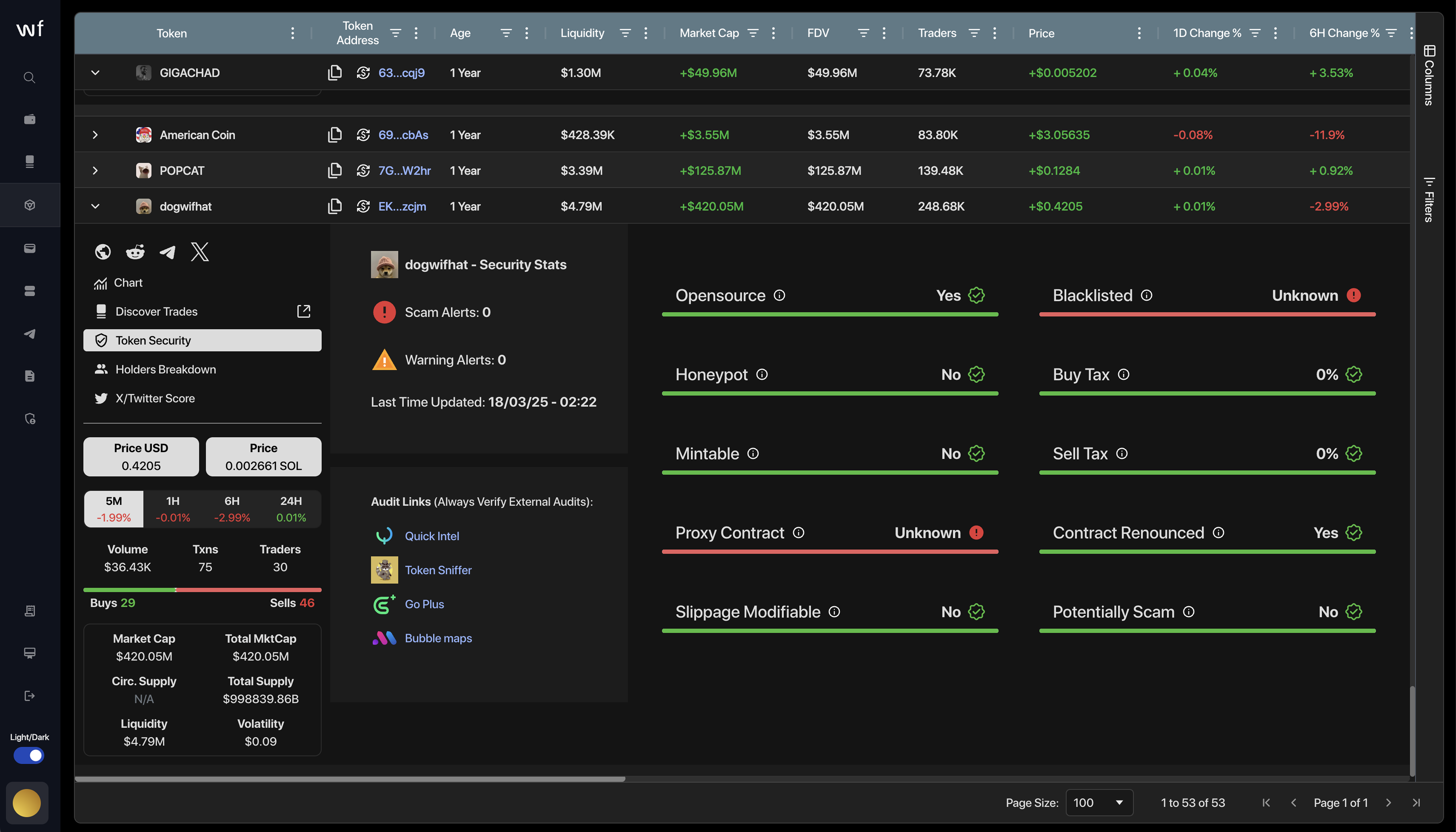Click the Liquidity column filter icon
The image size is (1456, 832).
click(x=625, y=33)
